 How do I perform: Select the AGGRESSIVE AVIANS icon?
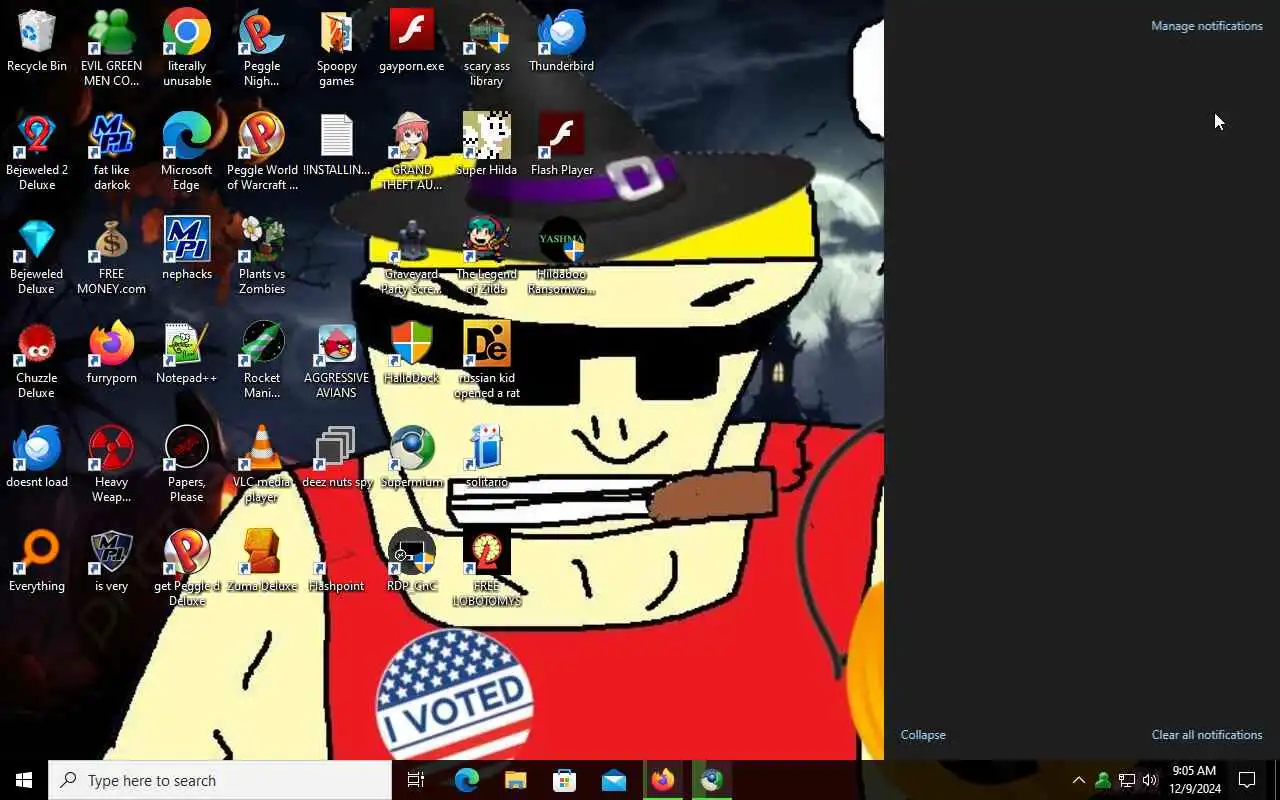337,360
